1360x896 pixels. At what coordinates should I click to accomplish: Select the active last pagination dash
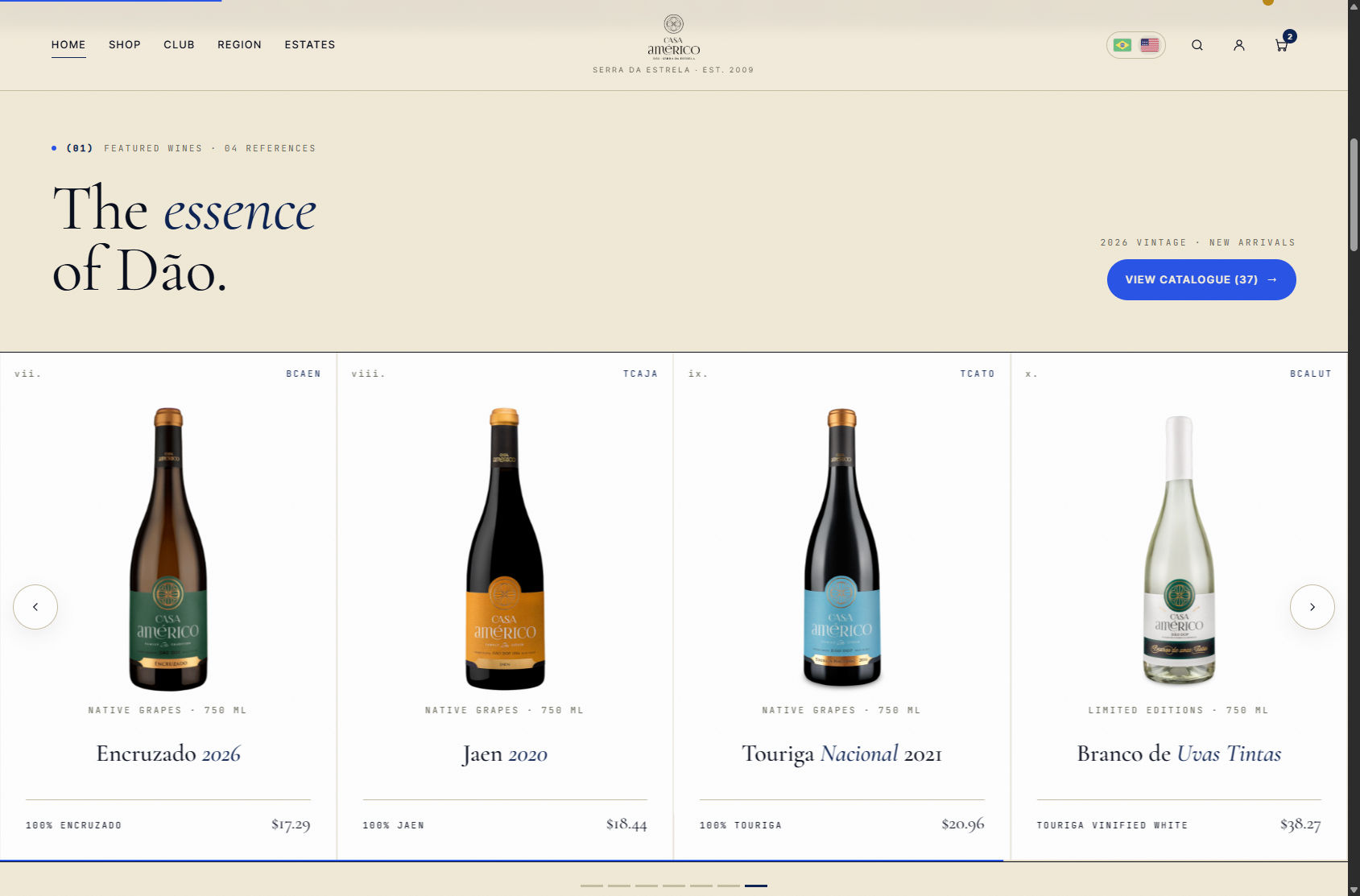click(756, 886)
